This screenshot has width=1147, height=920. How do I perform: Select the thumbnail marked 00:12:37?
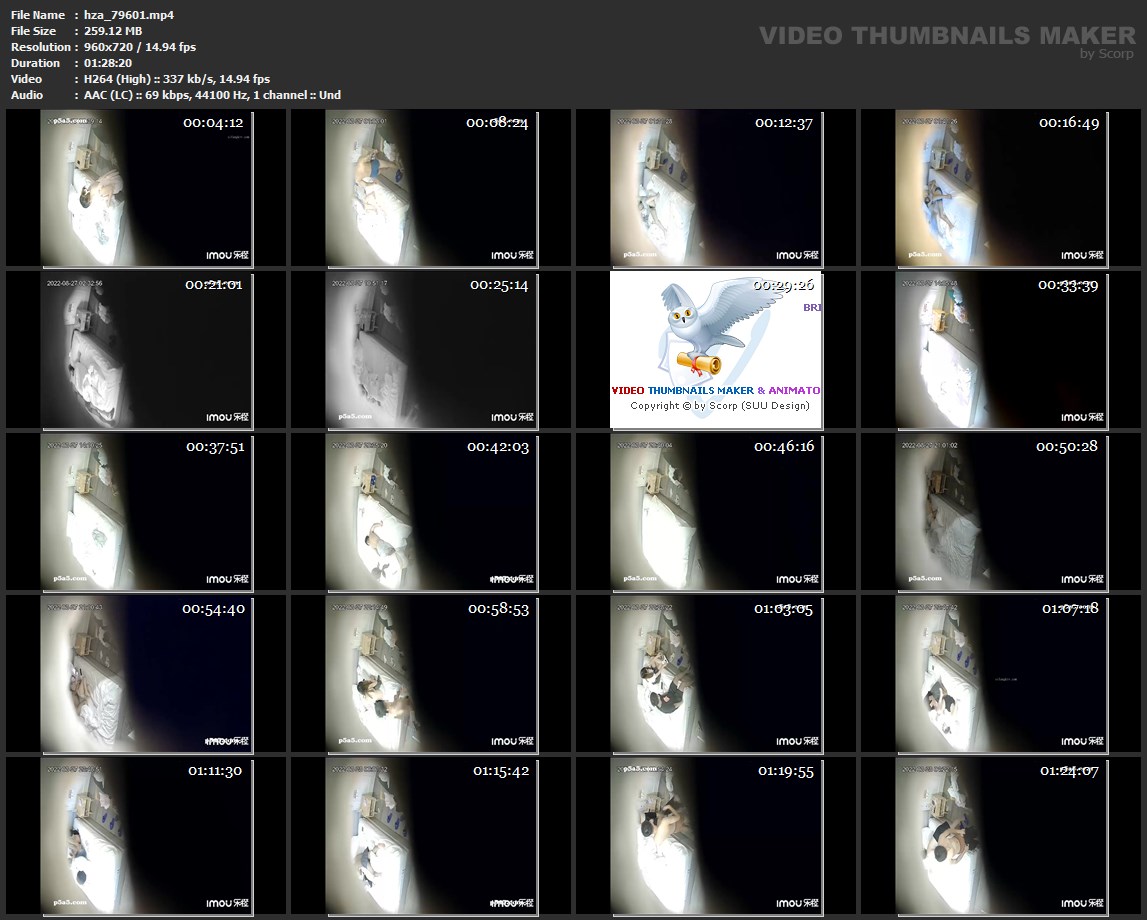tap(716, 188)
